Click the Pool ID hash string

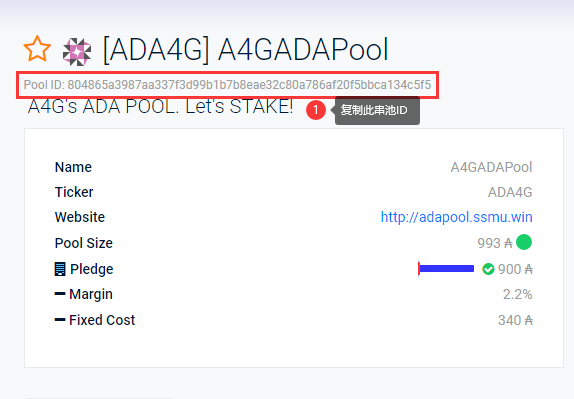(x=249, y=85)
